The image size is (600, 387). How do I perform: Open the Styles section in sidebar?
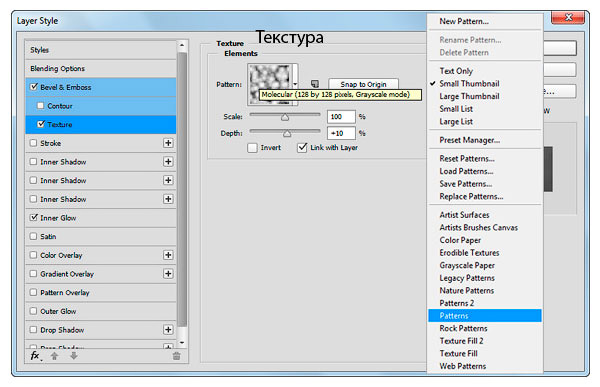tap(101, 50)
